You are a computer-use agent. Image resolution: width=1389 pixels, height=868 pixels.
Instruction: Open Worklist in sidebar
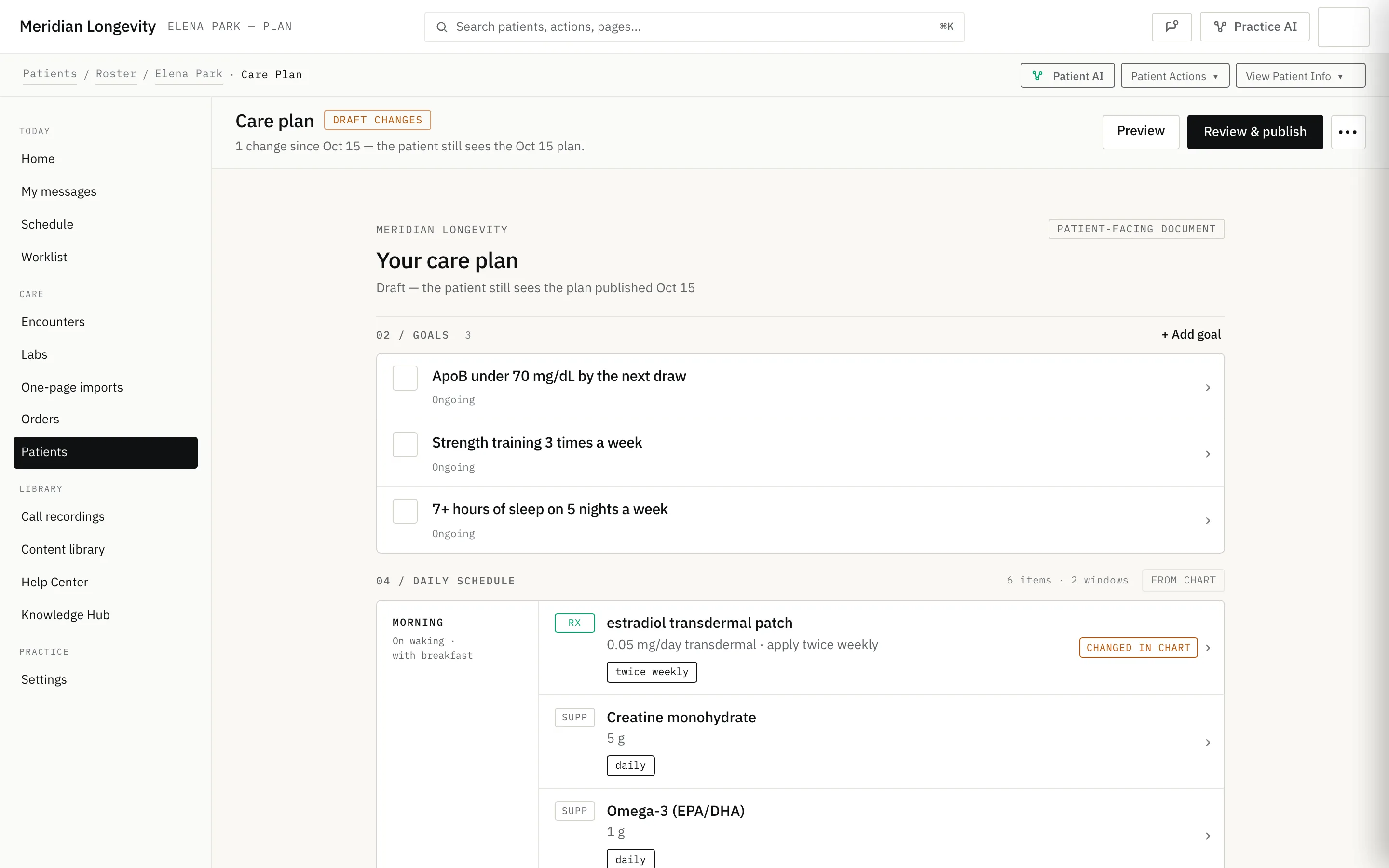[106, 257]
